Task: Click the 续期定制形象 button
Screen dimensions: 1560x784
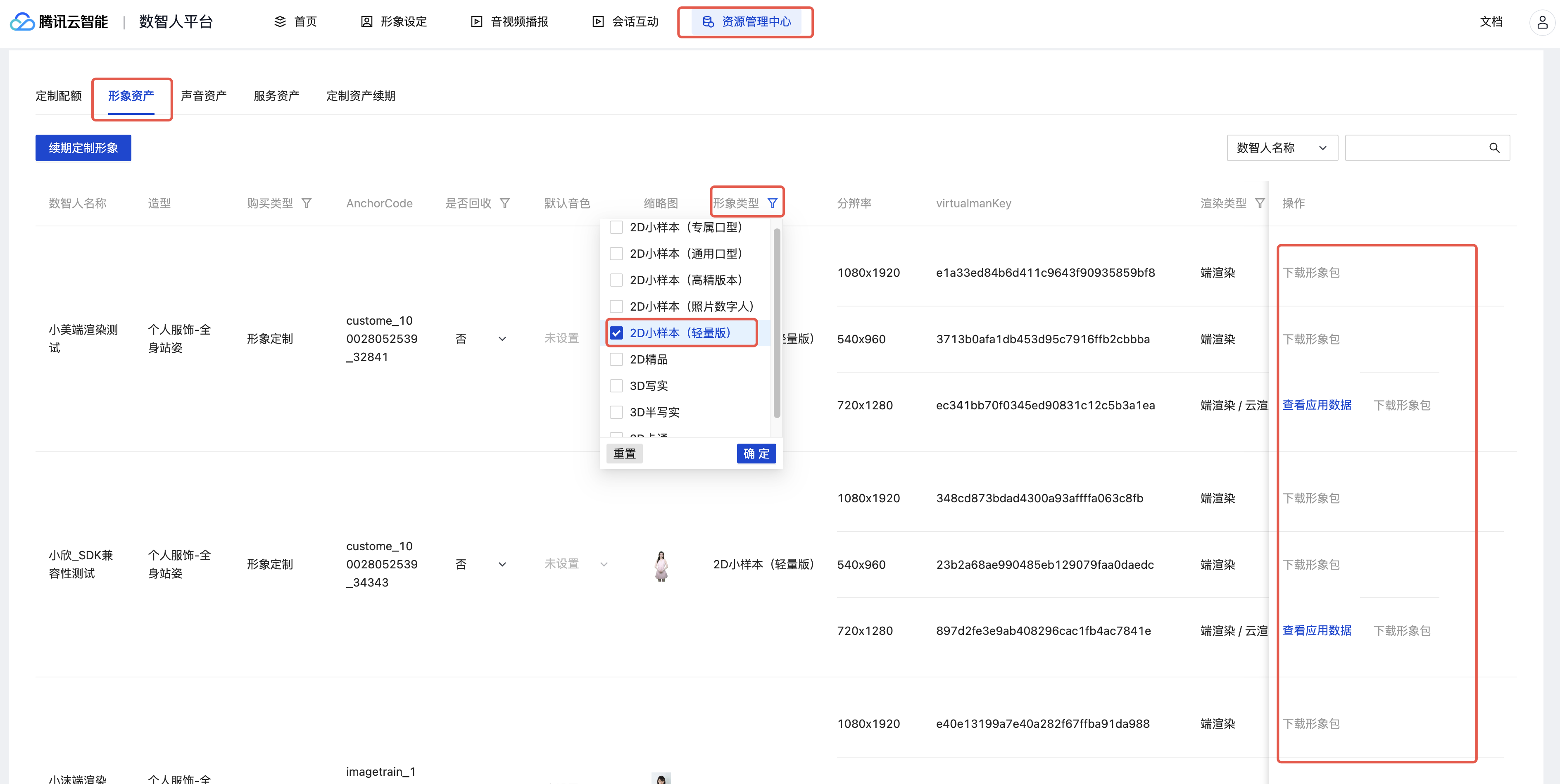Action: (x=83, y=148)
